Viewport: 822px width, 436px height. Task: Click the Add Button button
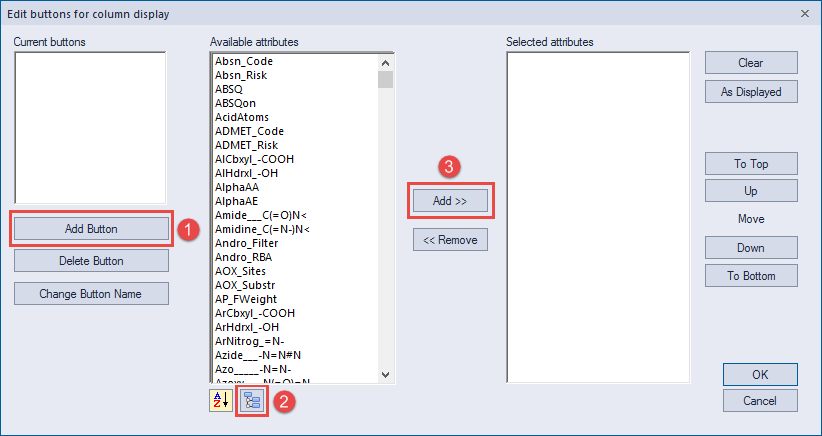tap(91, 229)
